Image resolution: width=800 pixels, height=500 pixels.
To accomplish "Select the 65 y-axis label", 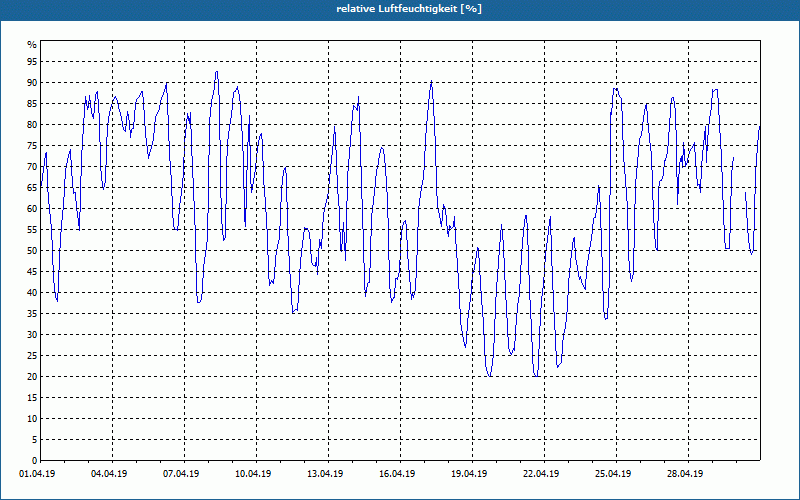I will [x=32, y=187].
